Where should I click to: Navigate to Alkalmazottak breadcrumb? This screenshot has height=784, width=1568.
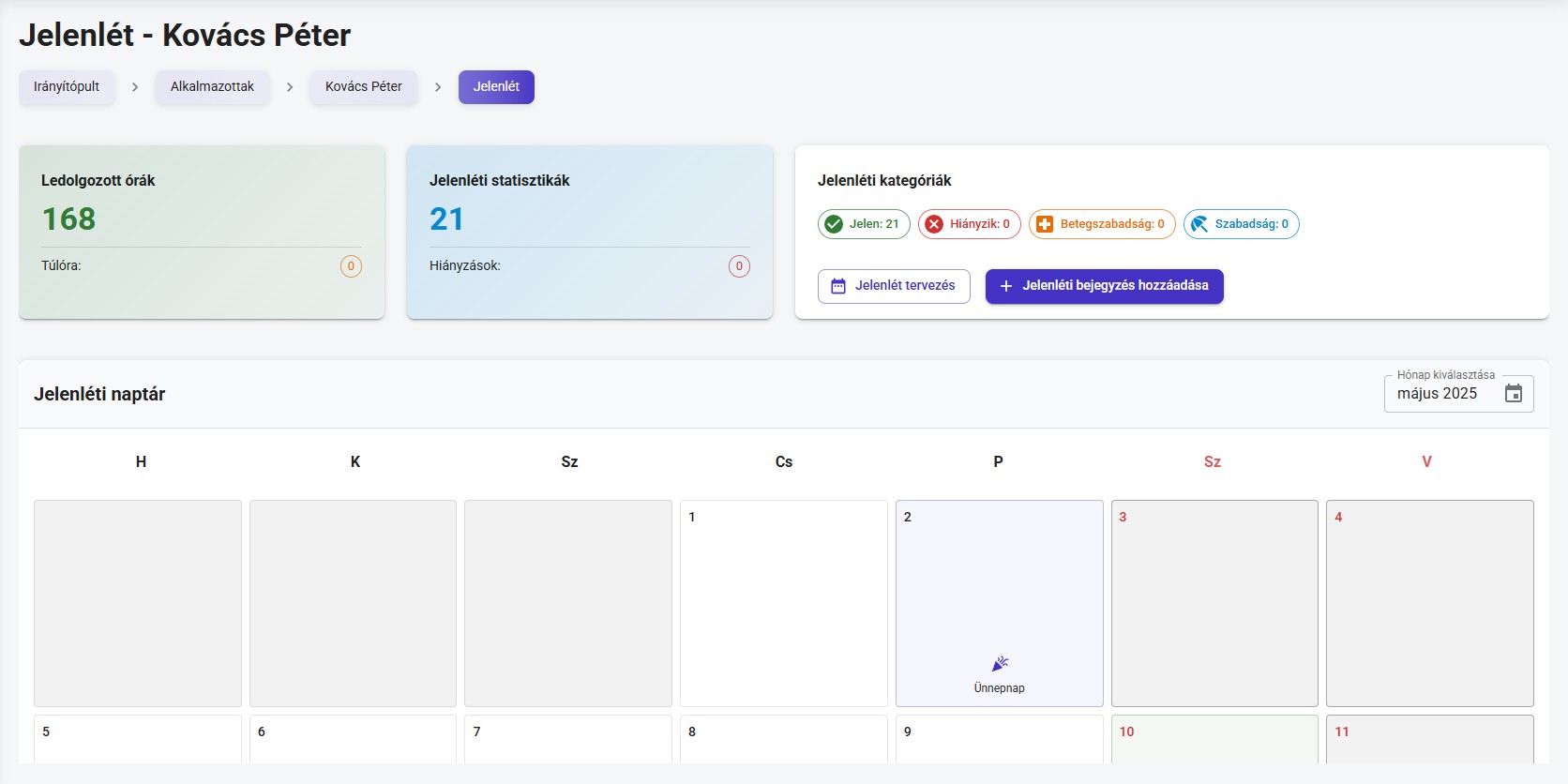[212, 87]
